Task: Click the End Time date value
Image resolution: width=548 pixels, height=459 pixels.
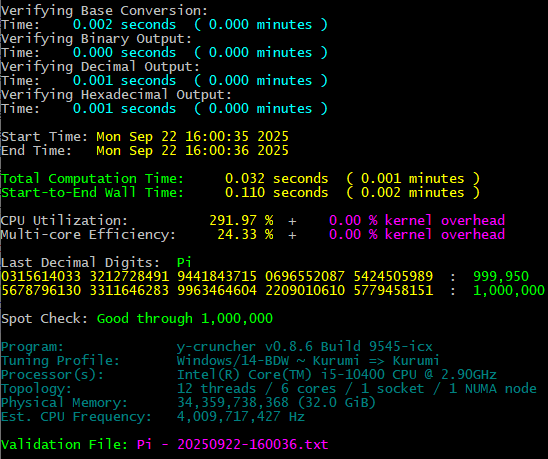Action: (193, 151)
